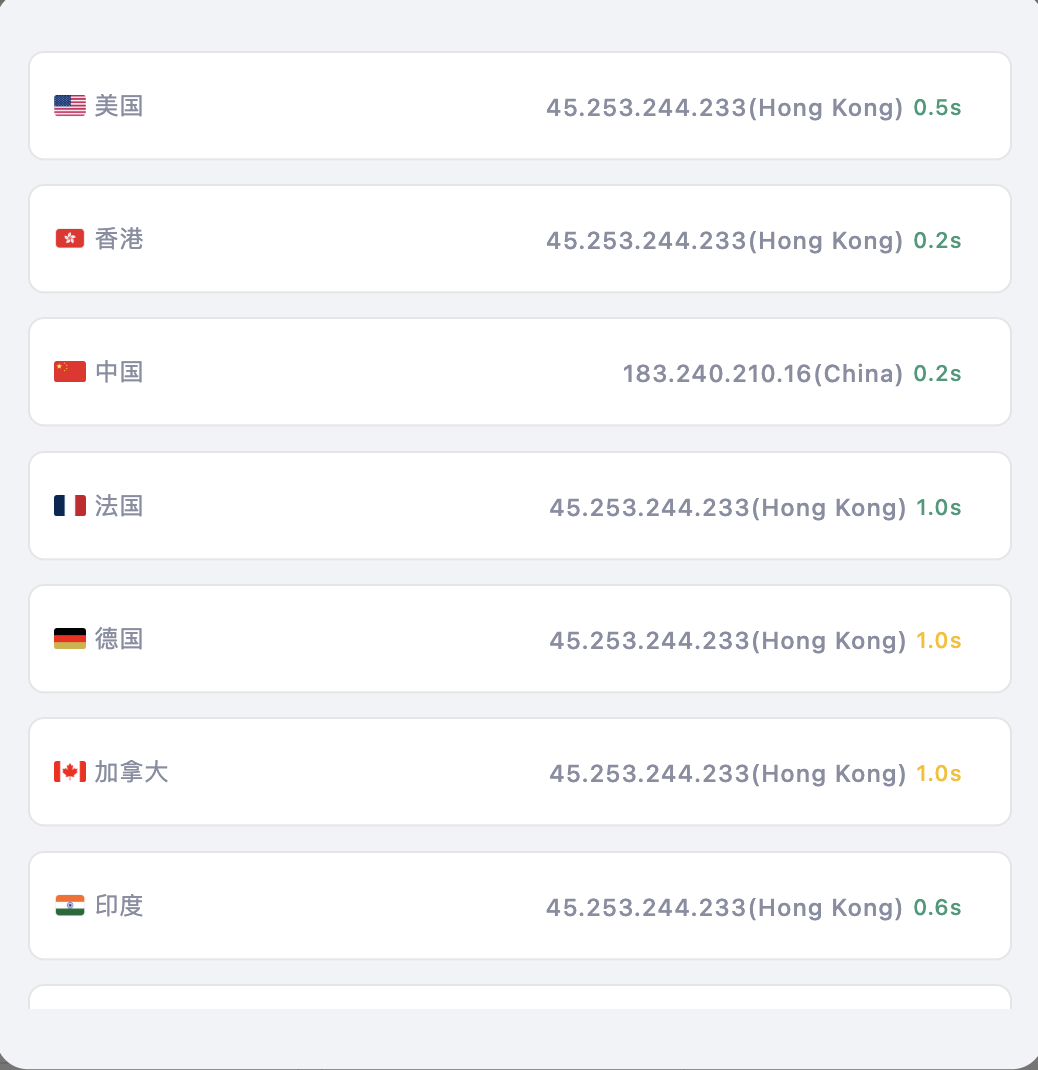Select the 中国 country label
This screenshot has width=1038, height=1070.
pyautogui.click(x=119, y=372)
